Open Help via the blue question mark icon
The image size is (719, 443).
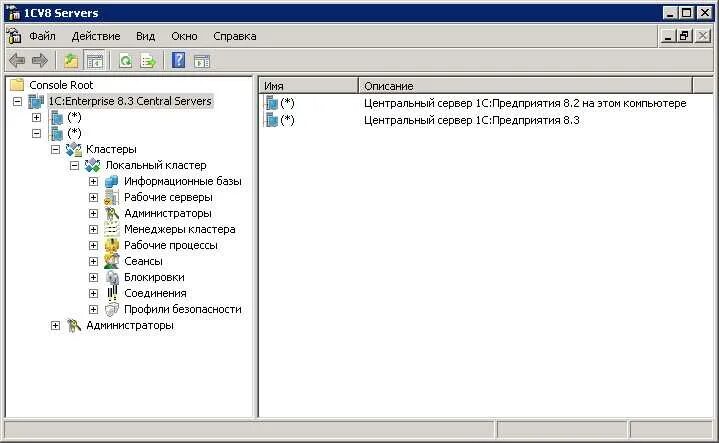tap(178, 60)
